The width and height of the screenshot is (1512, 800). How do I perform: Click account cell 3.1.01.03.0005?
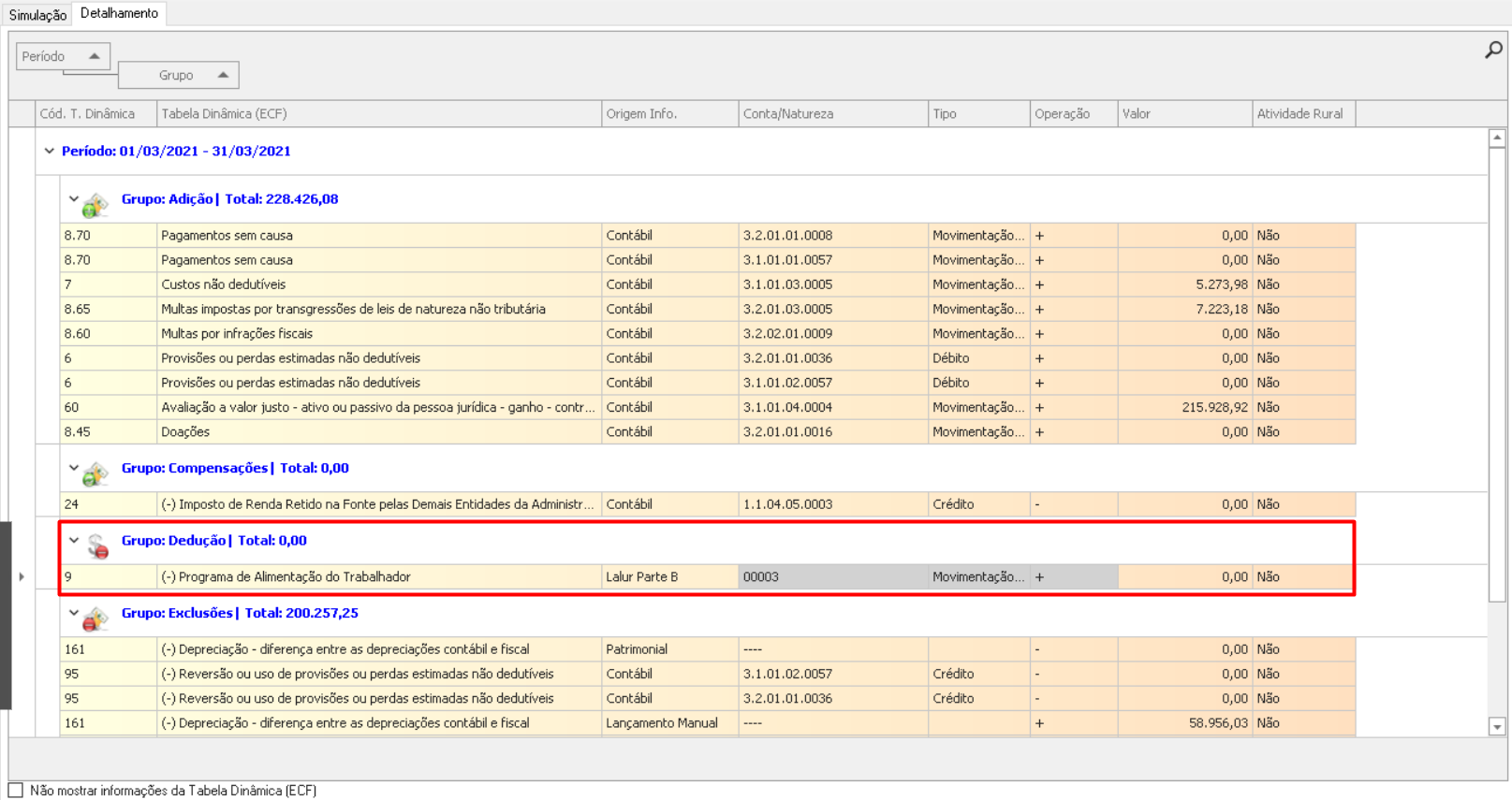click(x=833, y=284)
